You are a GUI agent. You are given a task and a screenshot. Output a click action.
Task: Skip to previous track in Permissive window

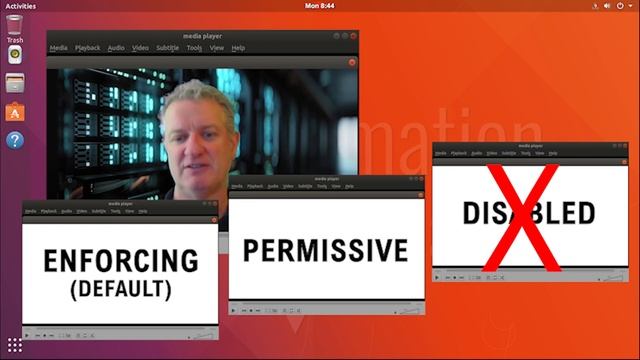point(244,311)
